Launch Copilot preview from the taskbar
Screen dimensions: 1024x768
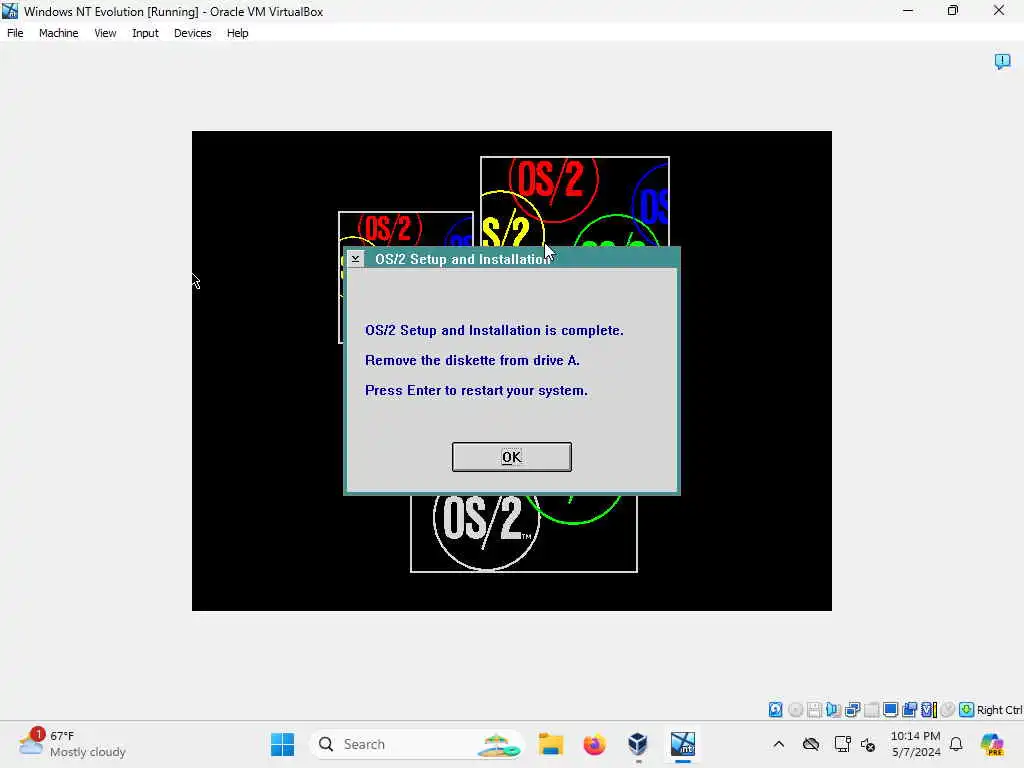(992, 744)
